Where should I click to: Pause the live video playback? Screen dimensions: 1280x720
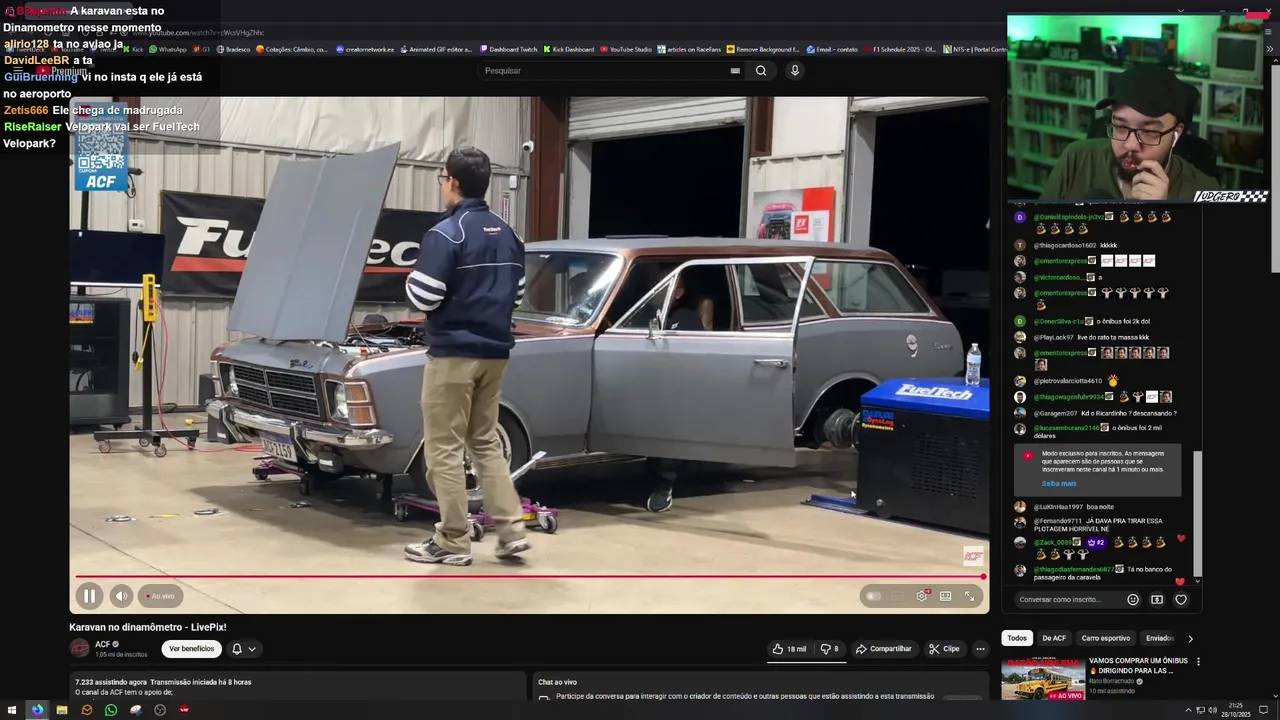point(89,596)
